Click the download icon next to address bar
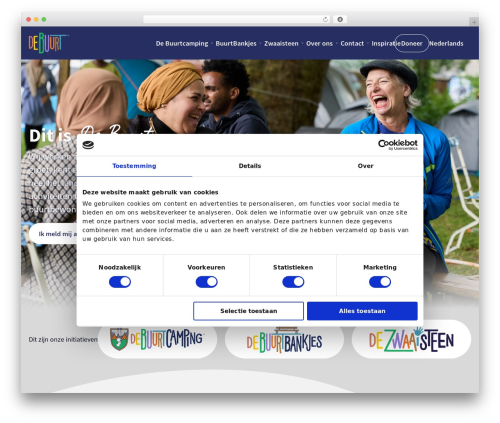The width and height of the screenshot is (500, 423). [x=340, y=20]
